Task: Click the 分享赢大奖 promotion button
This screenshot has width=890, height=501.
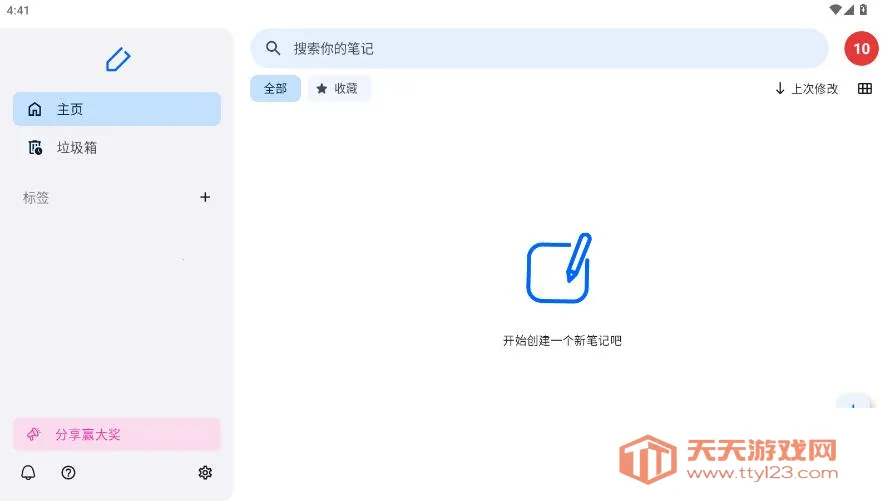Action: point(116,435)
